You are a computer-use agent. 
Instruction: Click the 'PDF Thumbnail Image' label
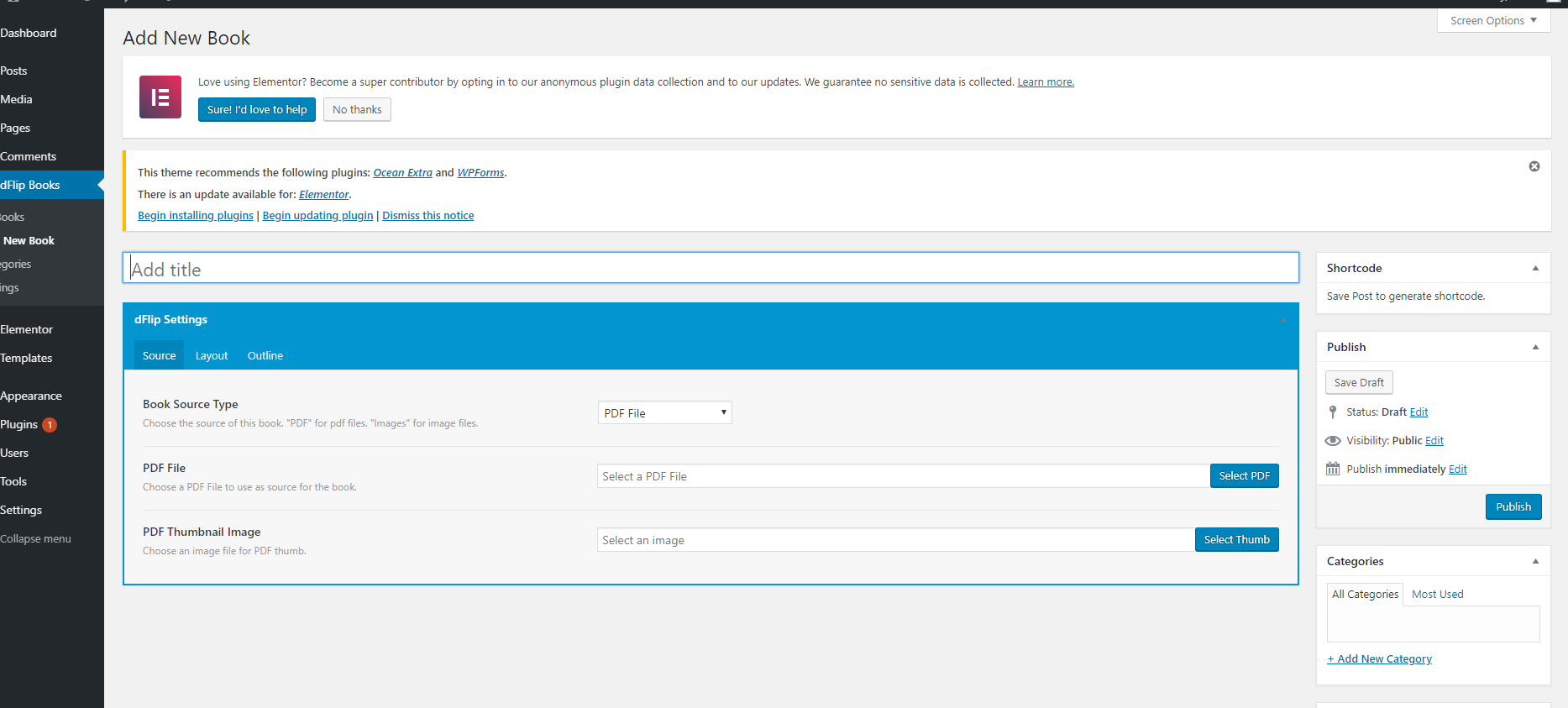point(202,532)
